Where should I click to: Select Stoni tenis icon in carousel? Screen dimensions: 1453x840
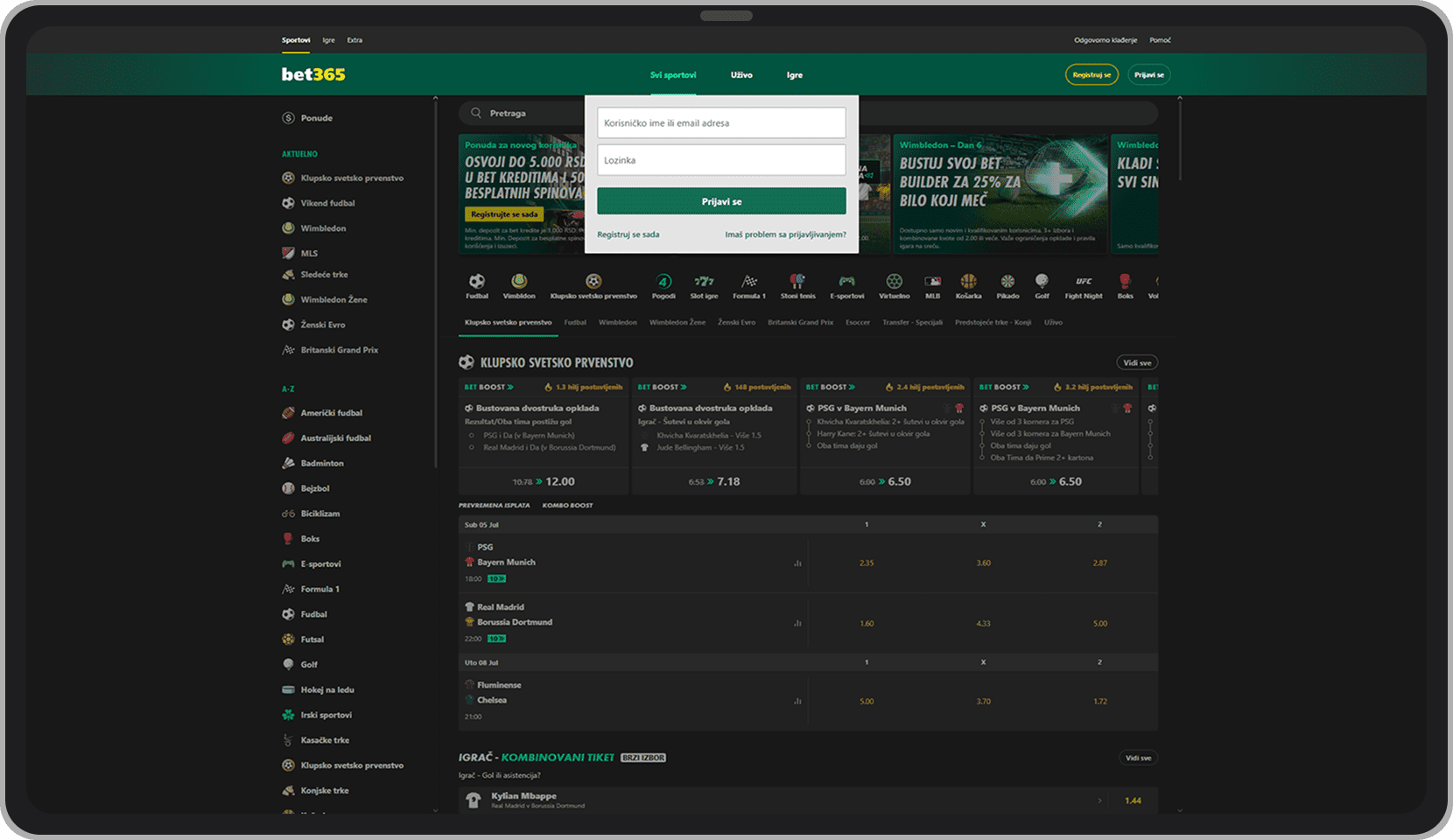pos(797,282)
